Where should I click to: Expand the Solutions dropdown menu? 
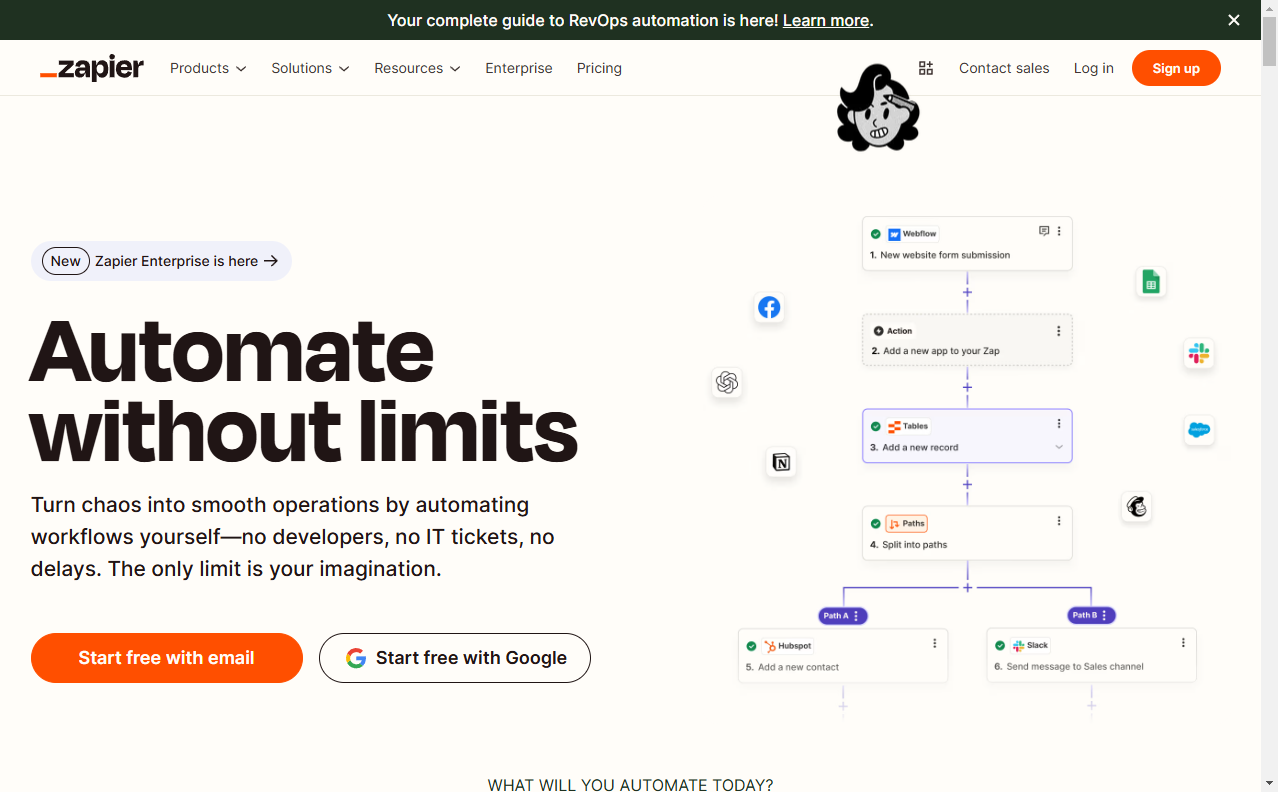coord(310,68)
